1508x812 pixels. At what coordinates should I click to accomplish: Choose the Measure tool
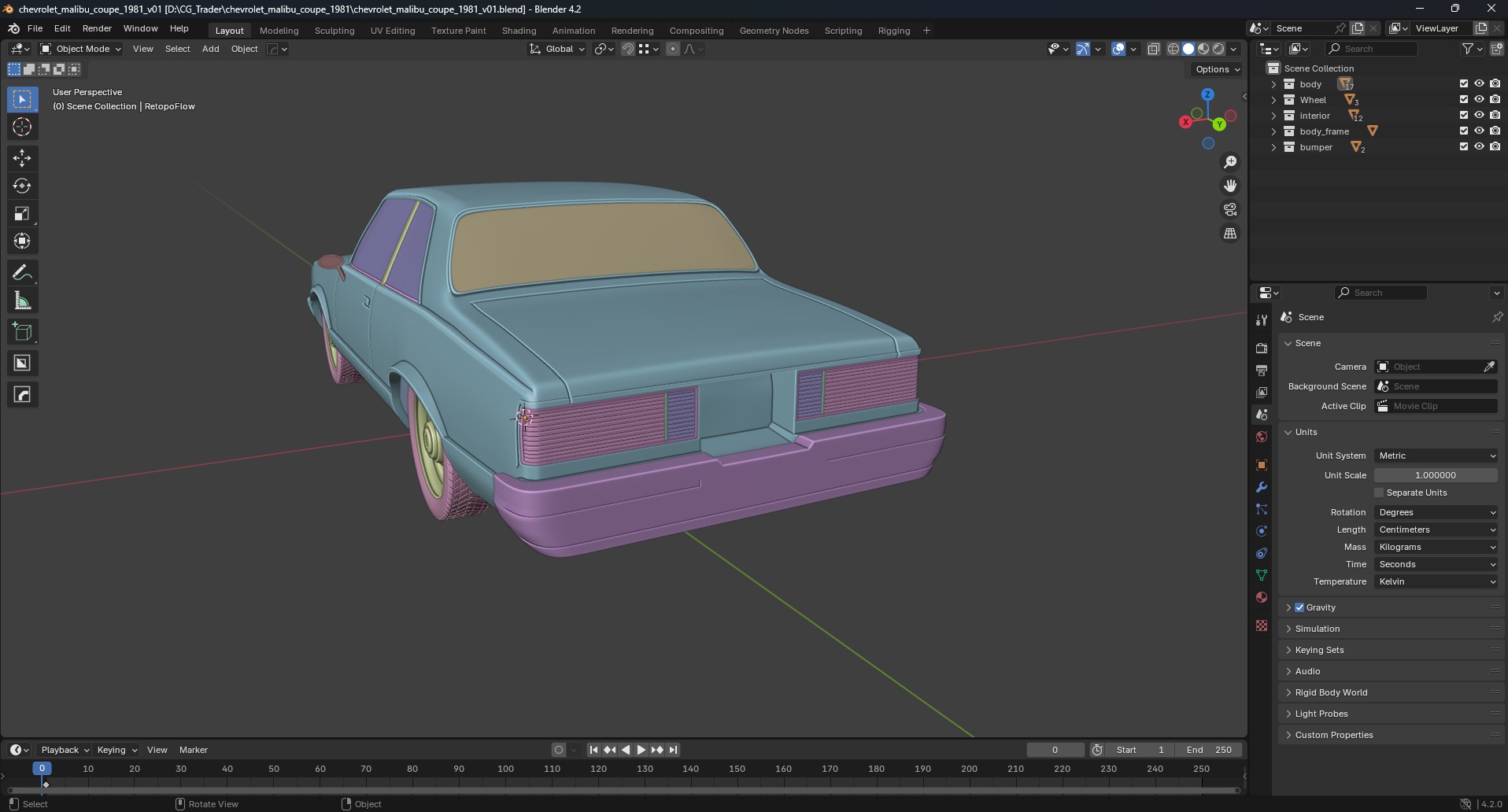coord(22,300)
